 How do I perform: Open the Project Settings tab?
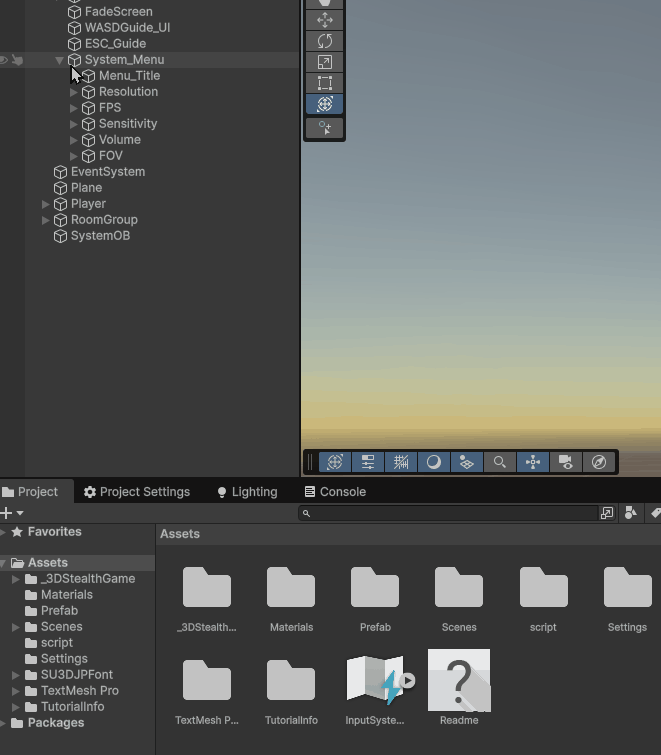pos(137,492)
